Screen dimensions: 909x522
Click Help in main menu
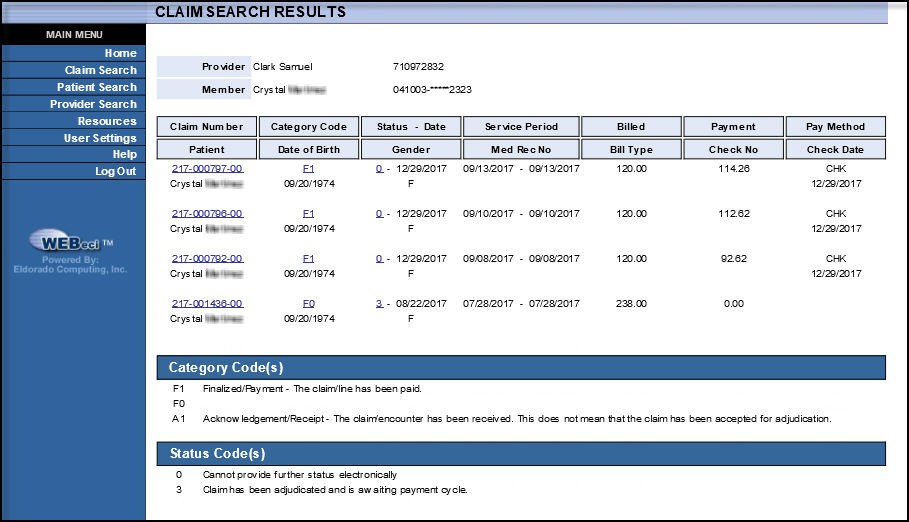point(124,155)
